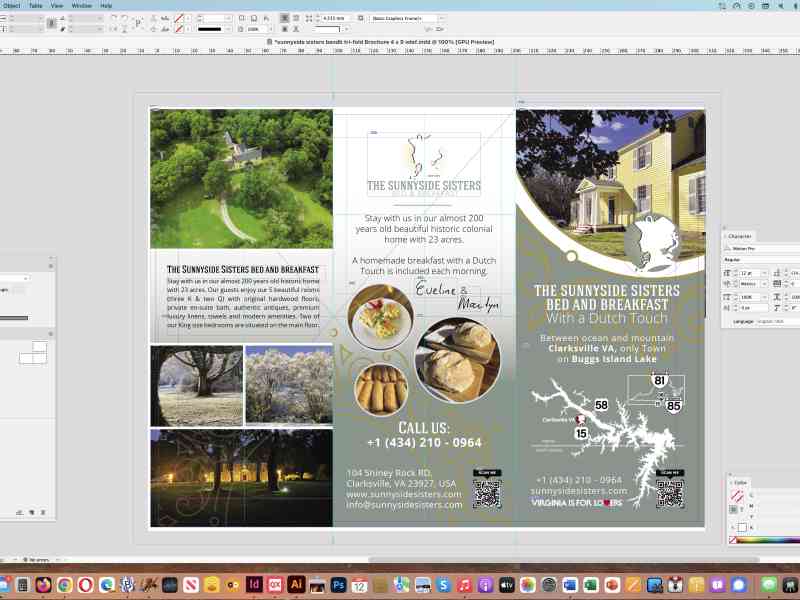Click the rotate 90 counter-clockwise icon

pyautogui.click(x=124, y=18)
